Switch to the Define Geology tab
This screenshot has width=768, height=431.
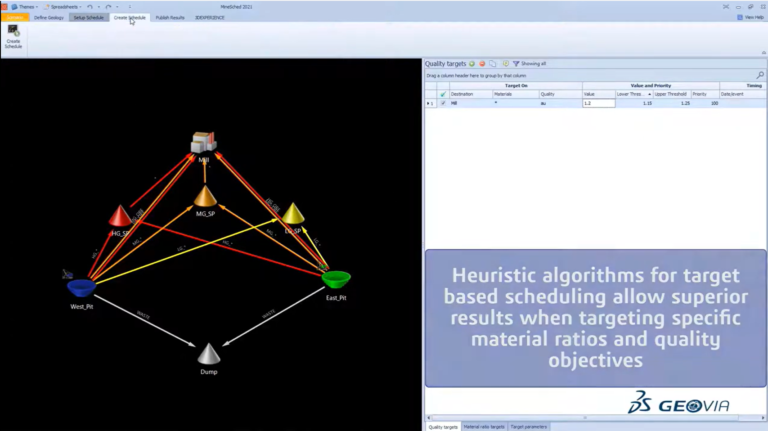tap(49, 17)
